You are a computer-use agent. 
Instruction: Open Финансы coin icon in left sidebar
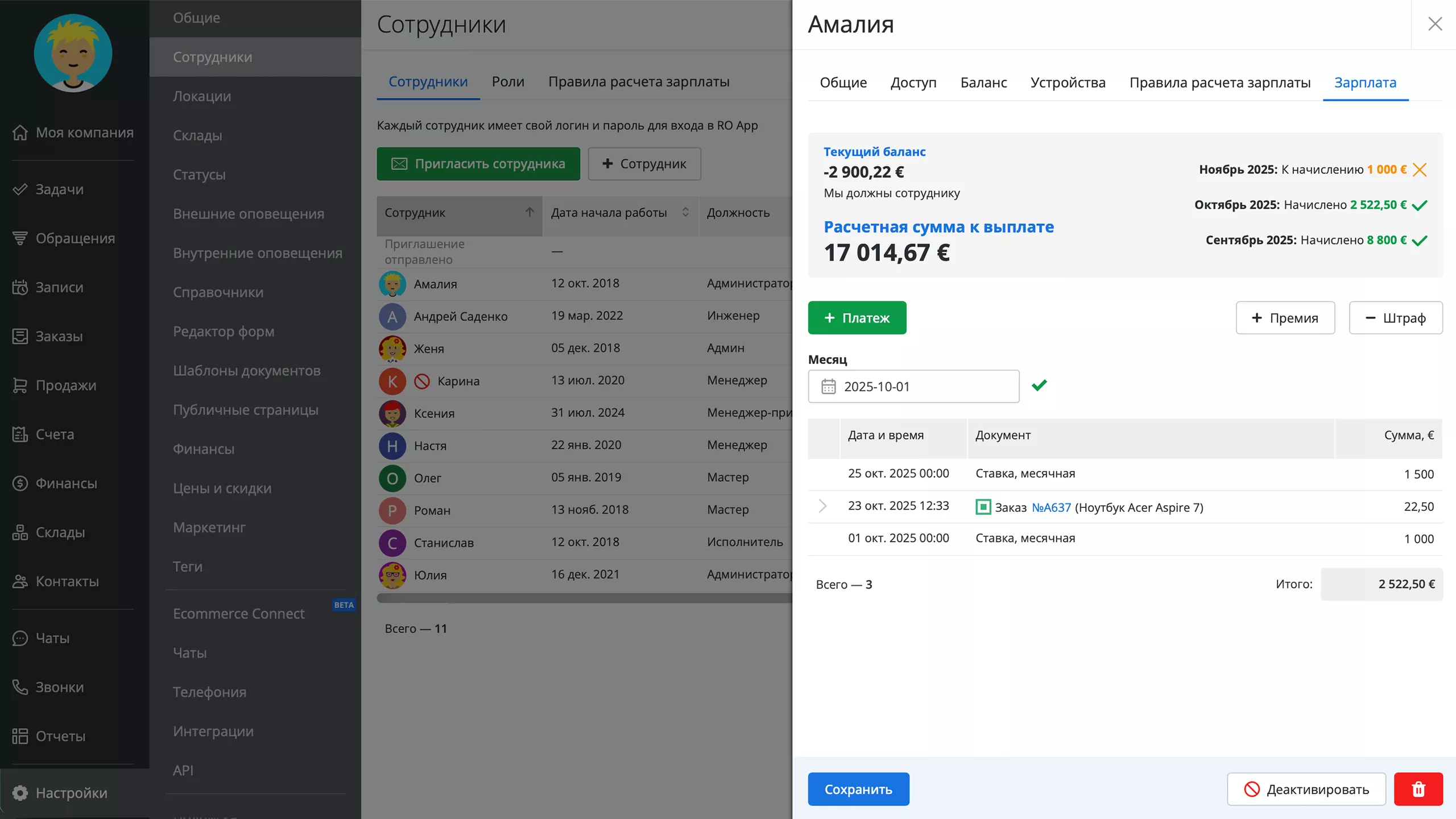coord(20,483)
